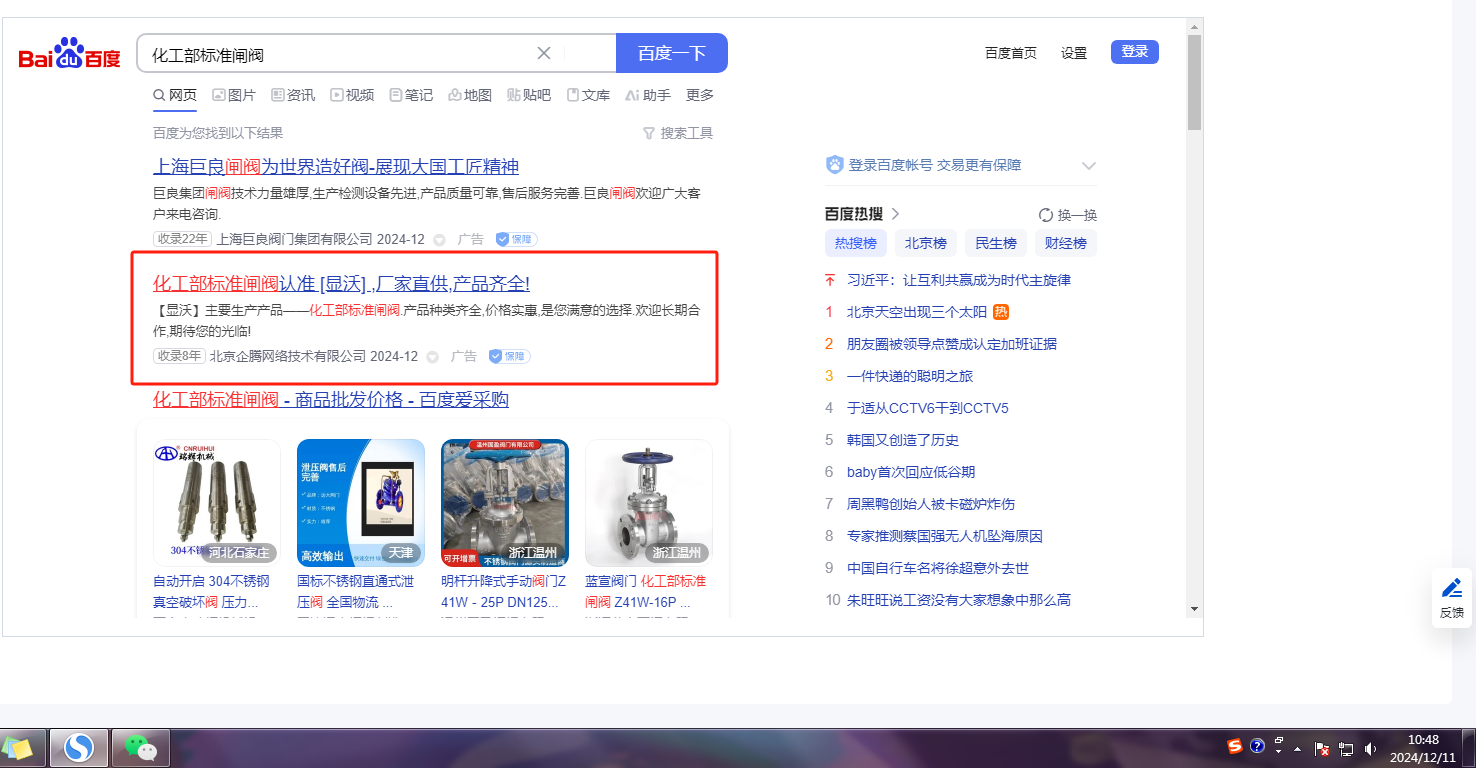Screen dimensions: 1476x768
Task: Open the dropdown arrow beside 北京企腾网络技术有限公司 2024-12
Action: coord(432,357)
